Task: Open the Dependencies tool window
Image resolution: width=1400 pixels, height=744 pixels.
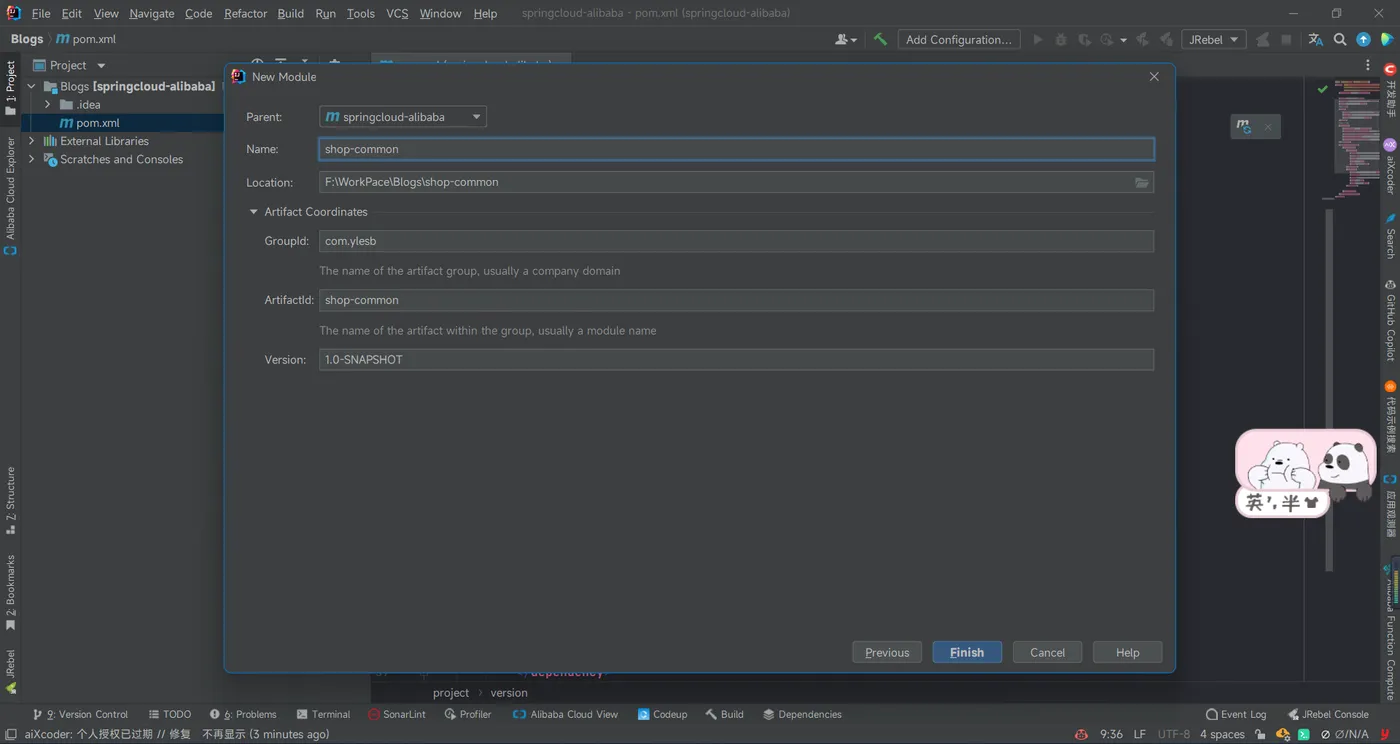Action: (x=802, y=714)
